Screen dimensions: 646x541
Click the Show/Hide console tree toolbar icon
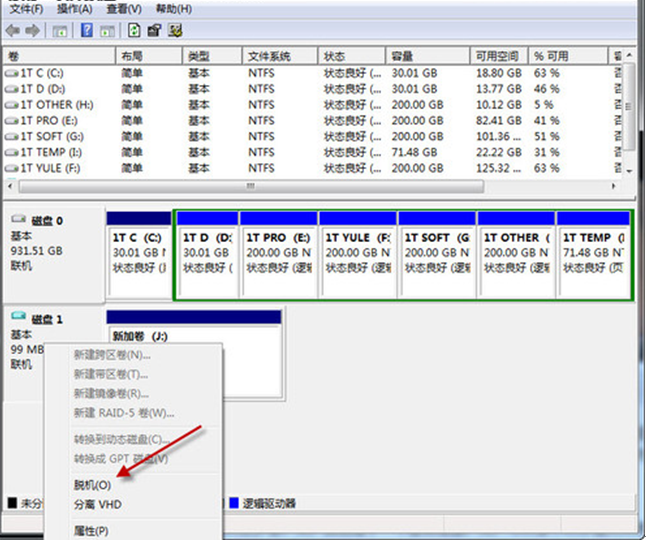coord(62,31)
